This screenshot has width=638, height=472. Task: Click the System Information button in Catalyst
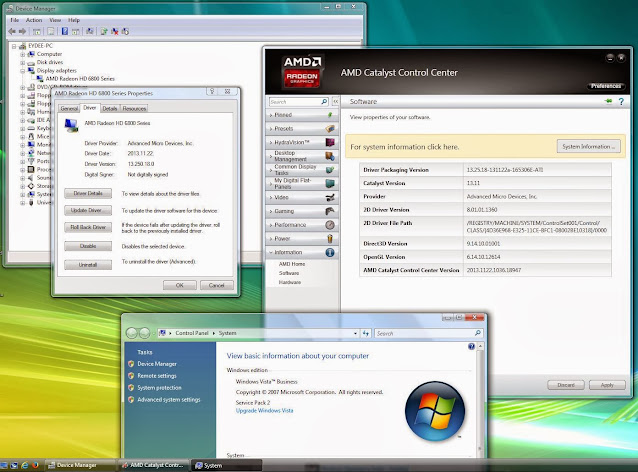pyautogui.click(x=588, y=146)
